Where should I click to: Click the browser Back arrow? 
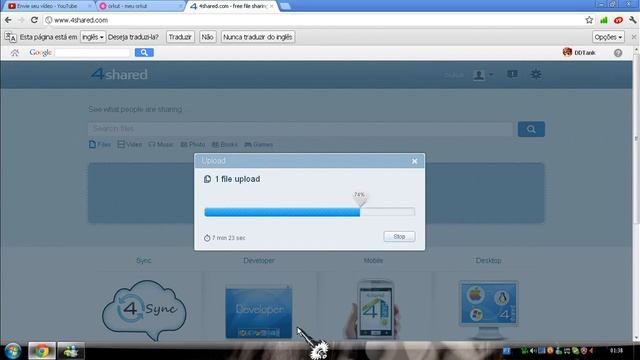click(8, 20)
